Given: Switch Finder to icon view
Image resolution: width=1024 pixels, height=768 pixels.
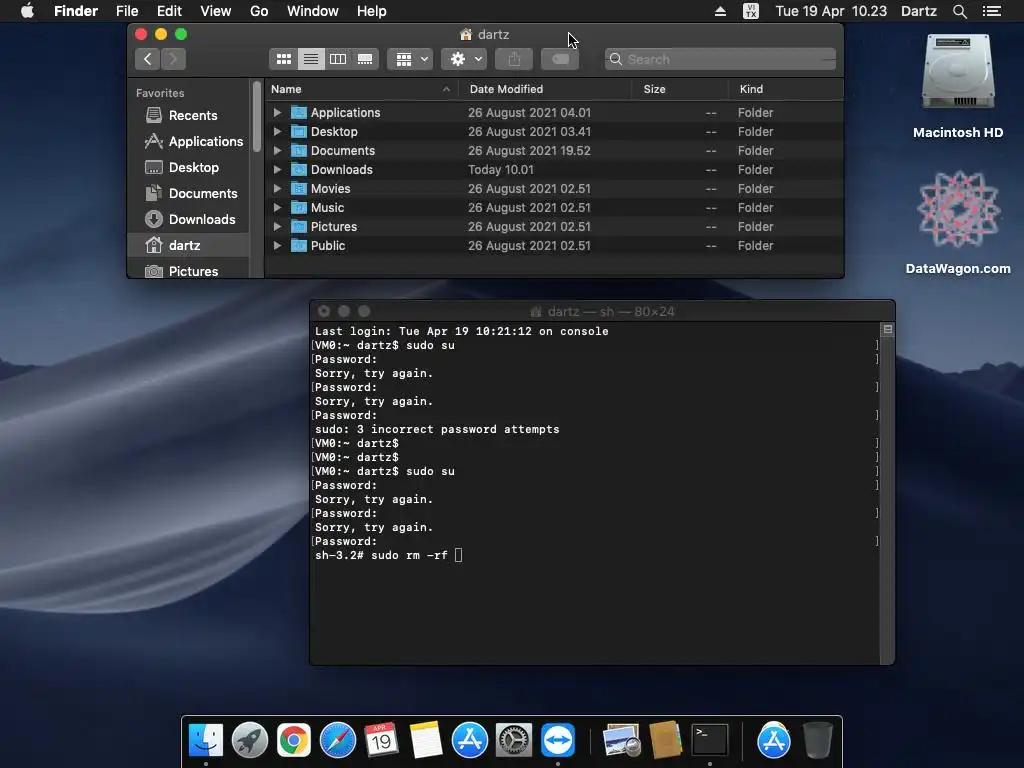Looking at the screenshot, I should tap(283, 59).
